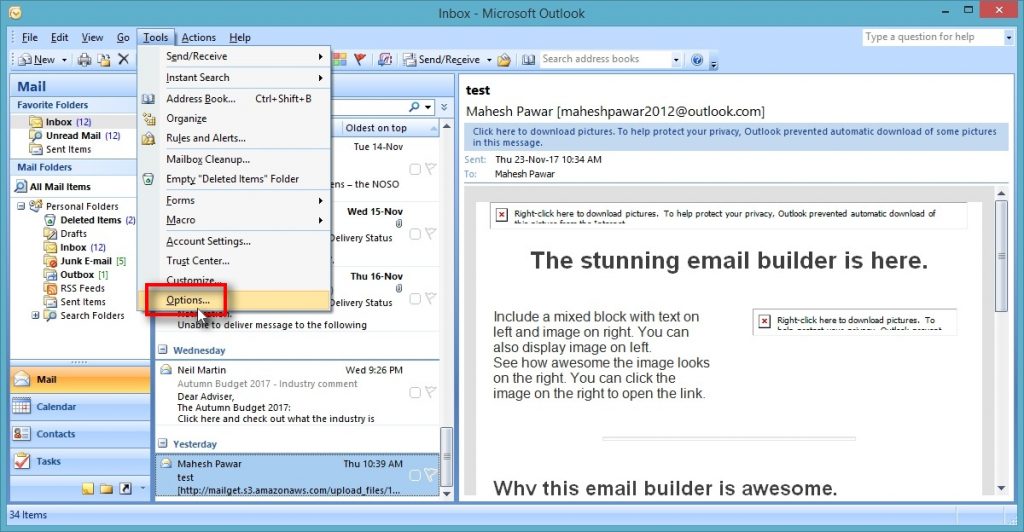
Task: Select All Mail Items entry
Action: 74,187
